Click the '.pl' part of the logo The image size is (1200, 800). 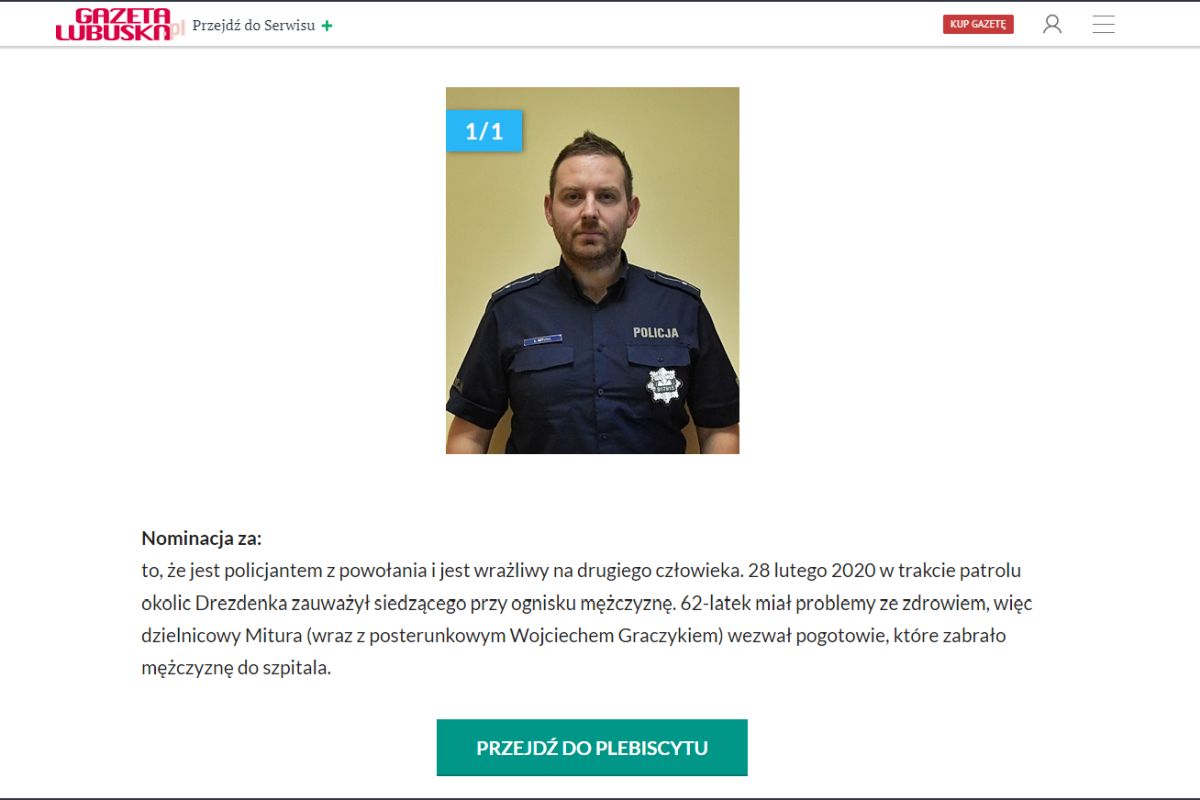click(177, 28)
